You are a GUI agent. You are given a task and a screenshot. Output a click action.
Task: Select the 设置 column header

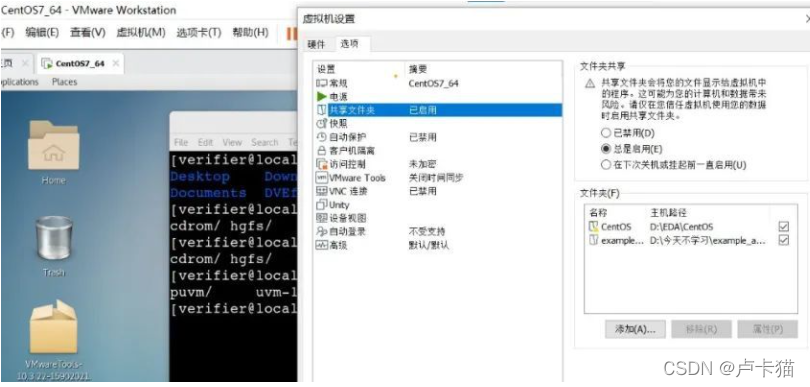click(325, 69)
